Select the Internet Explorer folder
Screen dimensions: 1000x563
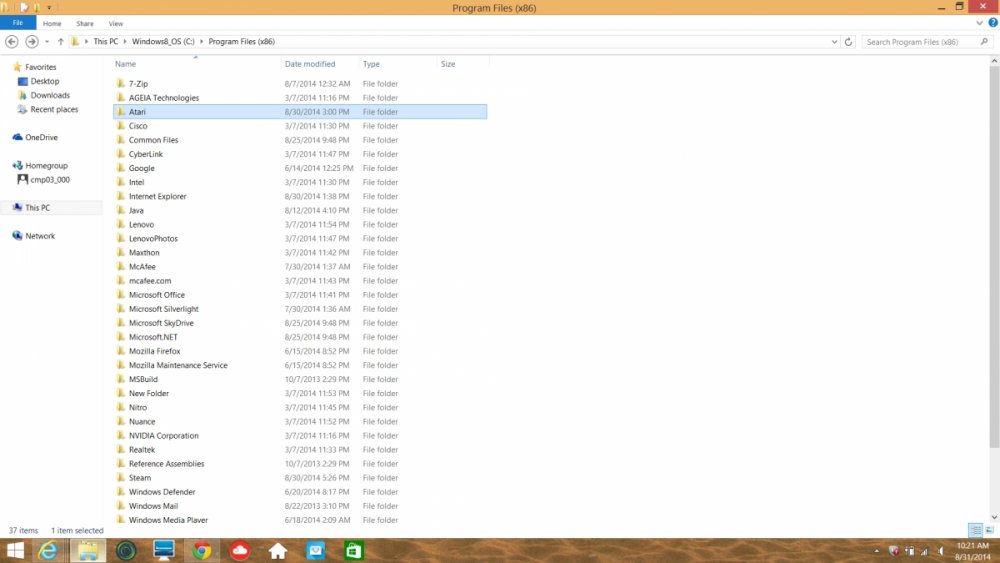point(158,196)
